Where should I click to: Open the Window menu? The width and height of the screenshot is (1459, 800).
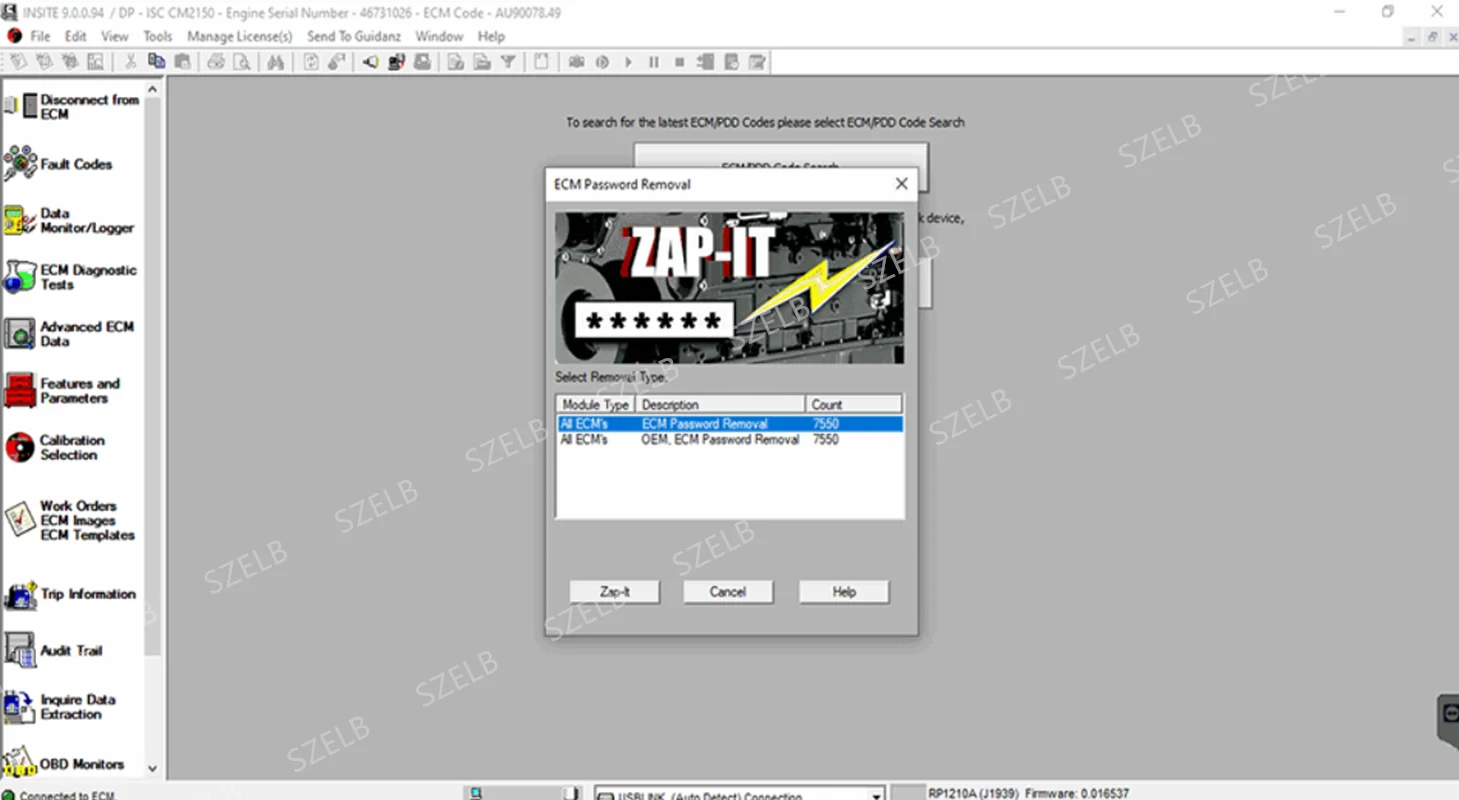439,36
